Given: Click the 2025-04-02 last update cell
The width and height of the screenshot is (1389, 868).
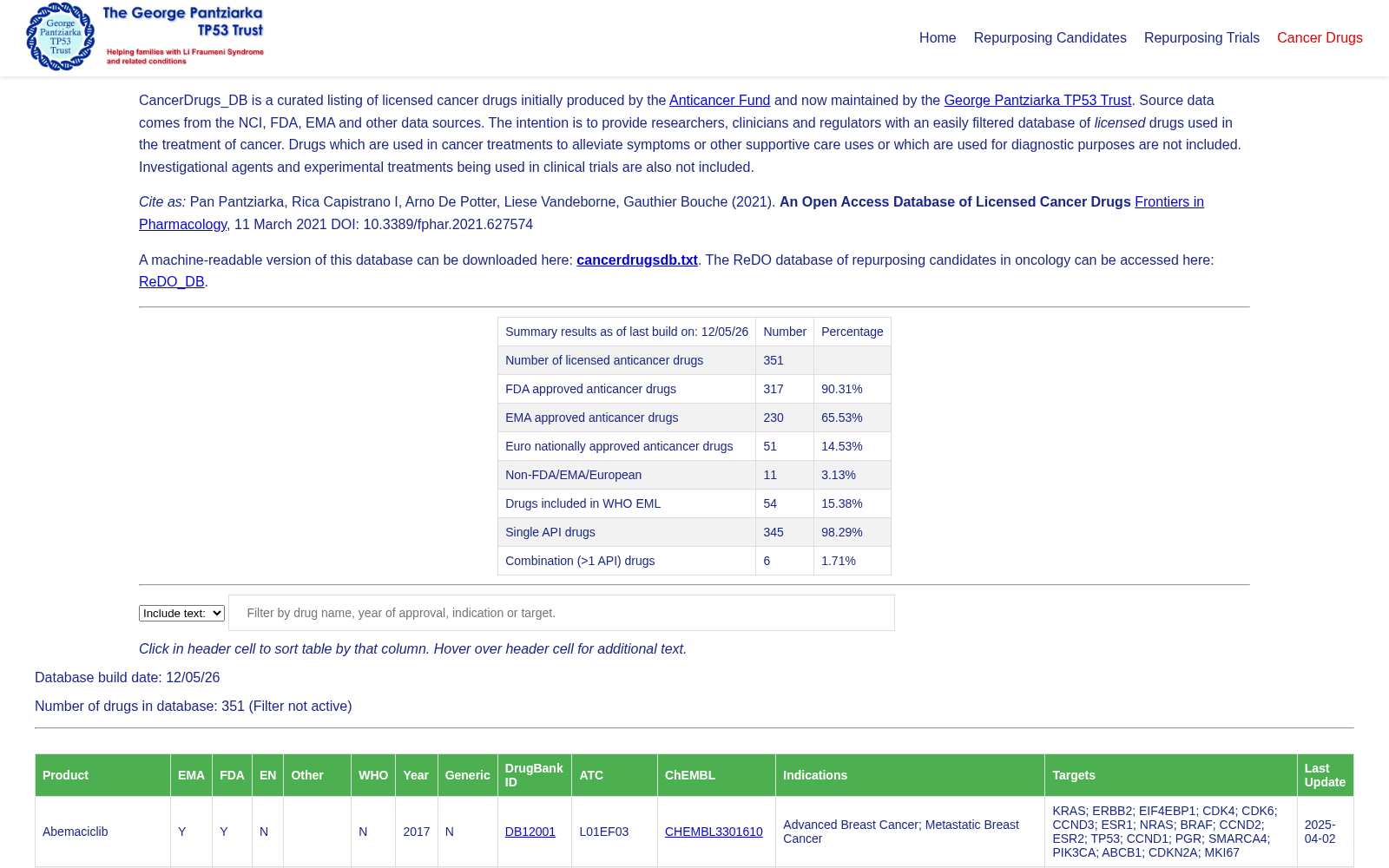Looking at the screenshot, I should pos(1325,832).
